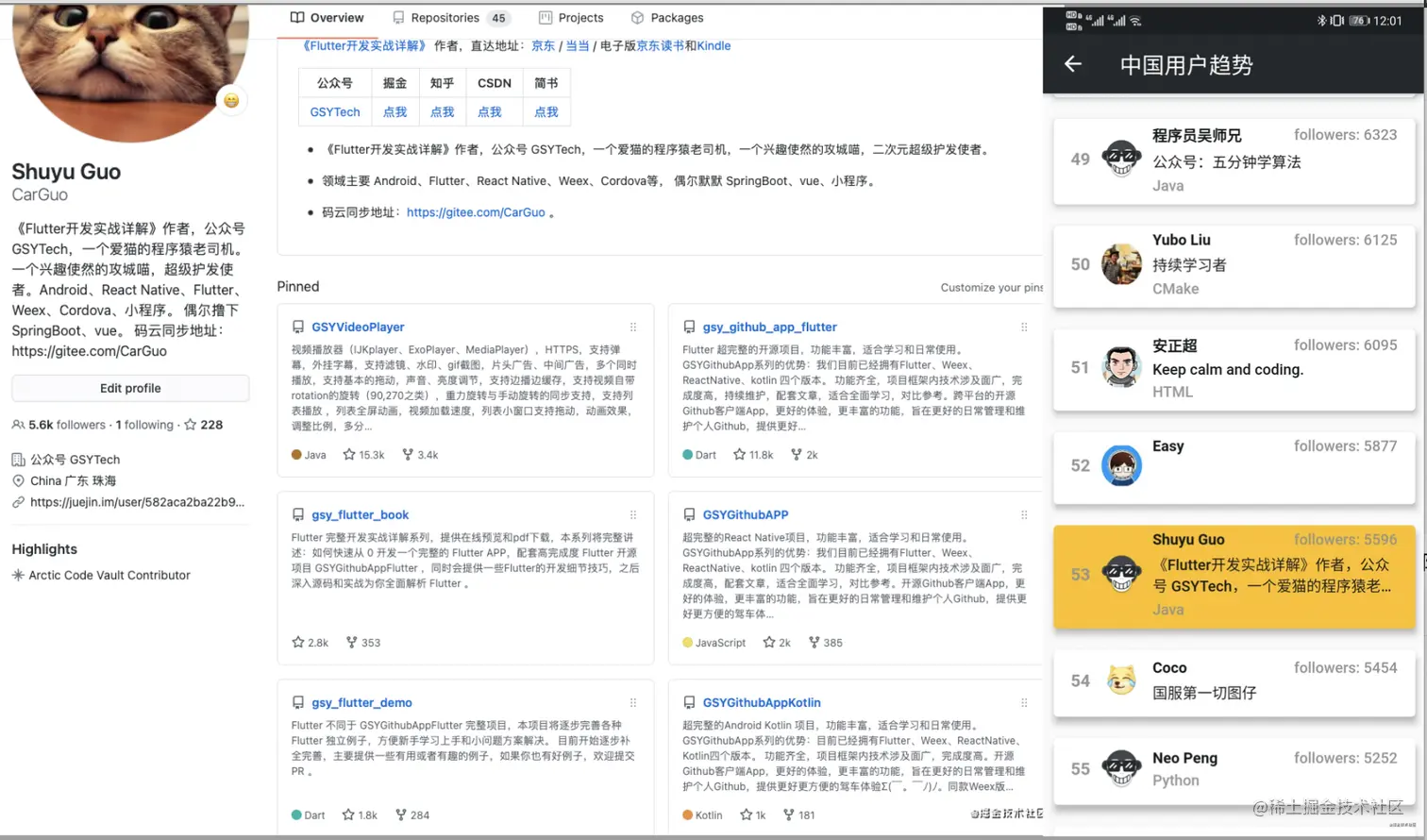
Task: Open the juejin.im profile URL link
Action: [x=137, y=502]
